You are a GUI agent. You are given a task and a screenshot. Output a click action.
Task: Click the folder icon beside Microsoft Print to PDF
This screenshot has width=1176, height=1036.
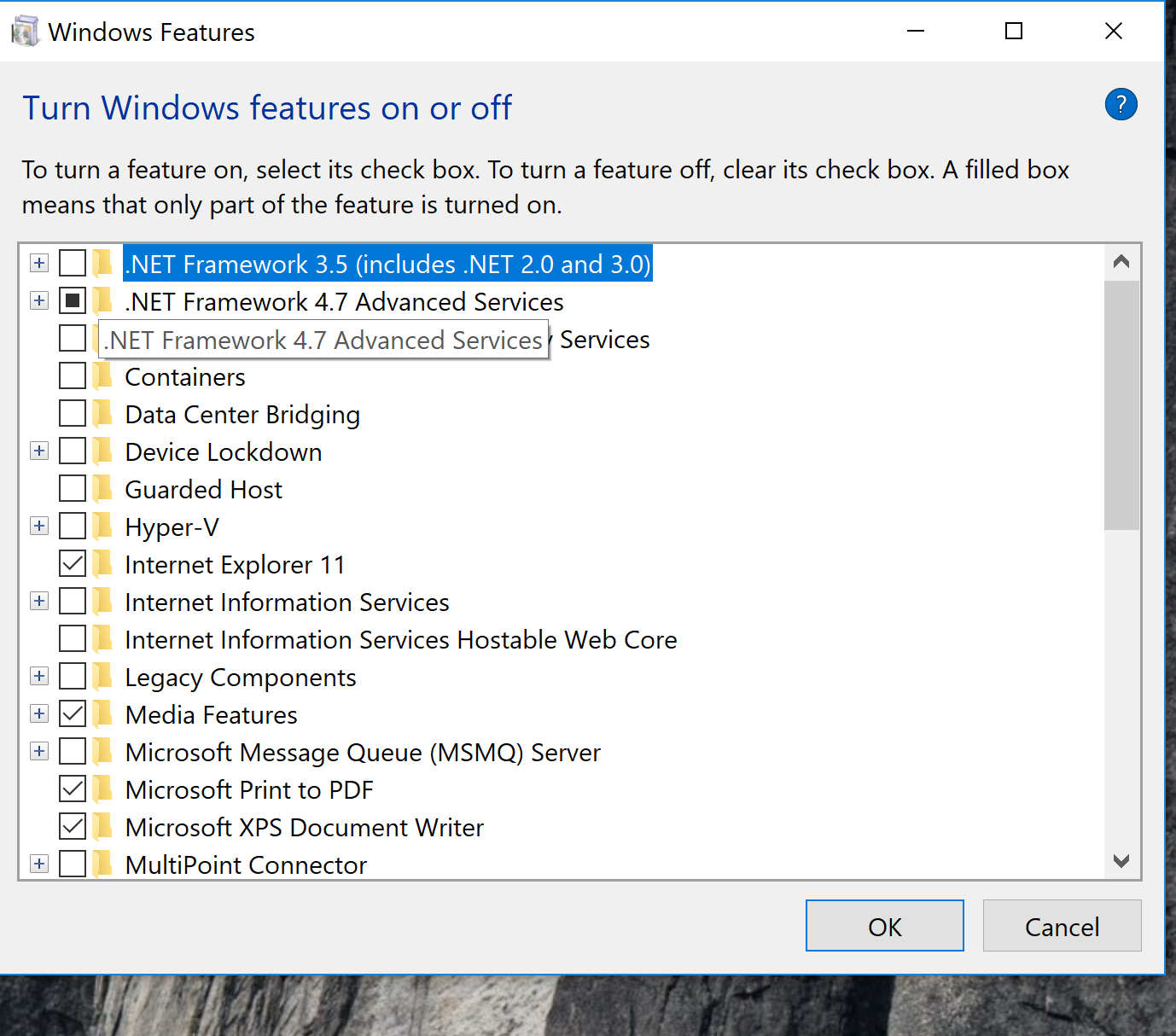pyautogui.click(x=102, y=789)
